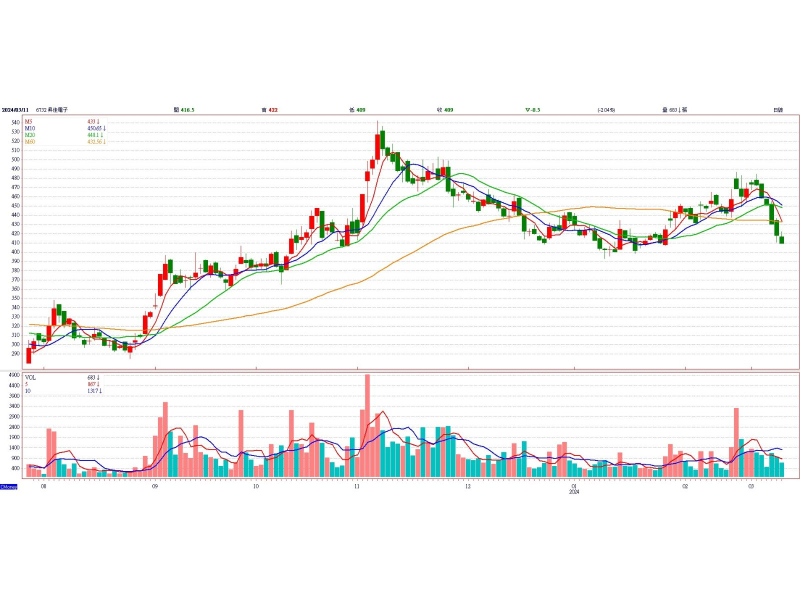This screenshot has height=600, width=800.
Task: Click the 5-day volume average legend label
Action: (27, 384)
